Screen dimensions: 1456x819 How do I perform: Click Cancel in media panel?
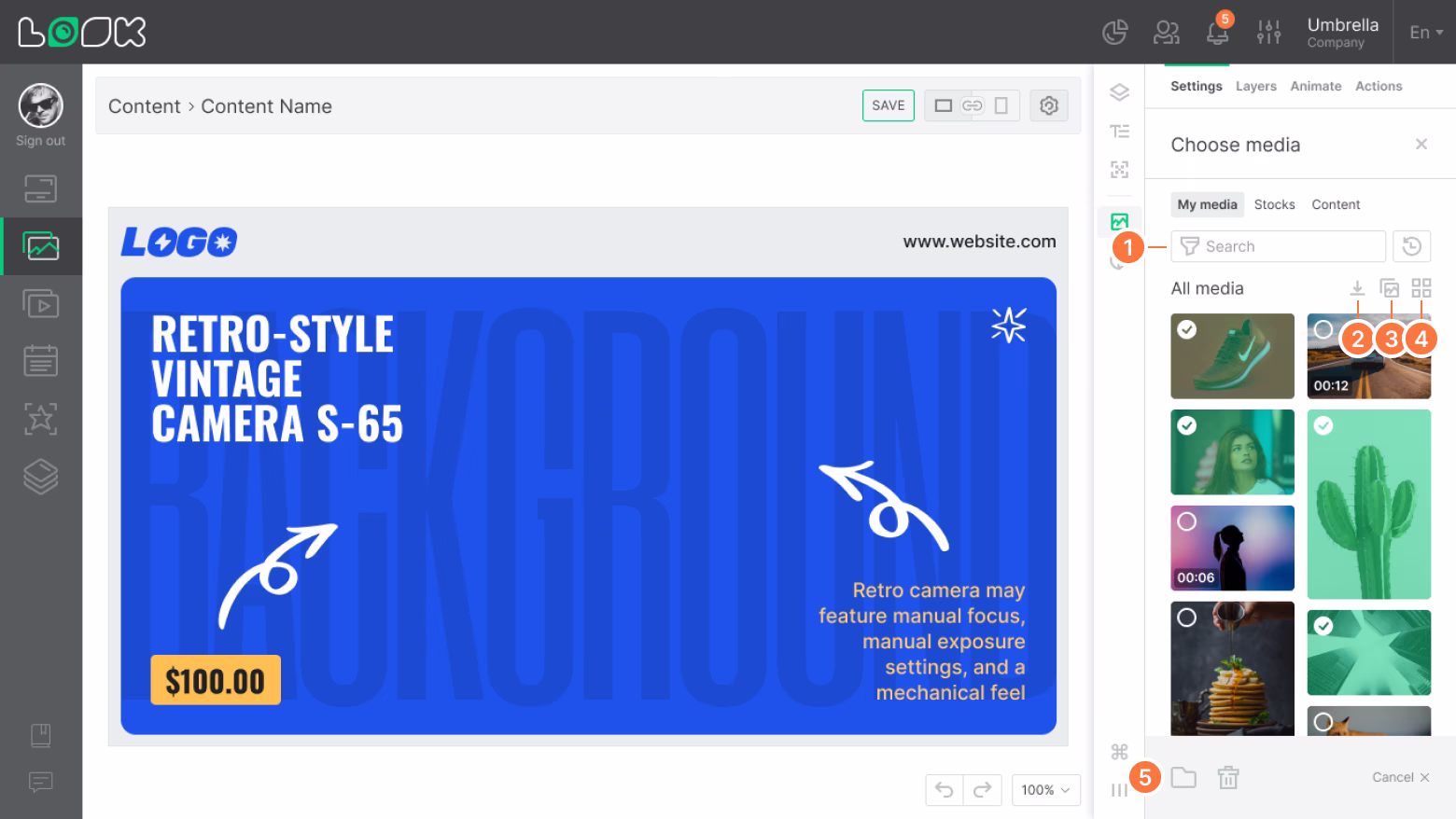pos(1400,777)
